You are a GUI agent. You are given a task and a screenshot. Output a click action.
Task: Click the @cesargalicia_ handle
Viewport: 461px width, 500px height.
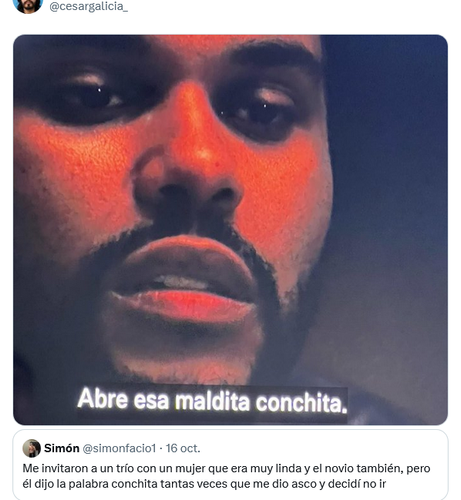coord(88,6)
